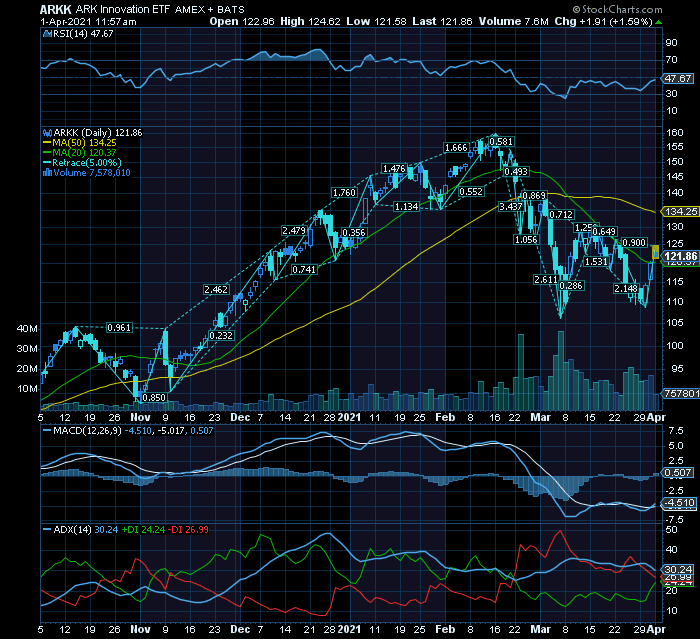Viewport: 700px width, 639px height.
Task: Click the MA(20) 120.37 legend entry
Action: pos(84,153)
